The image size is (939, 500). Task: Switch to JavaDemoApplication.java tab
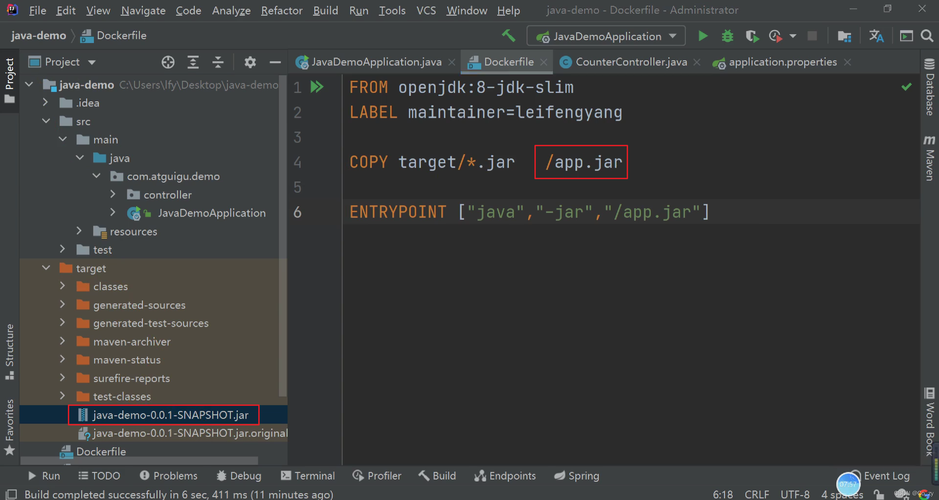click(376, 62)
